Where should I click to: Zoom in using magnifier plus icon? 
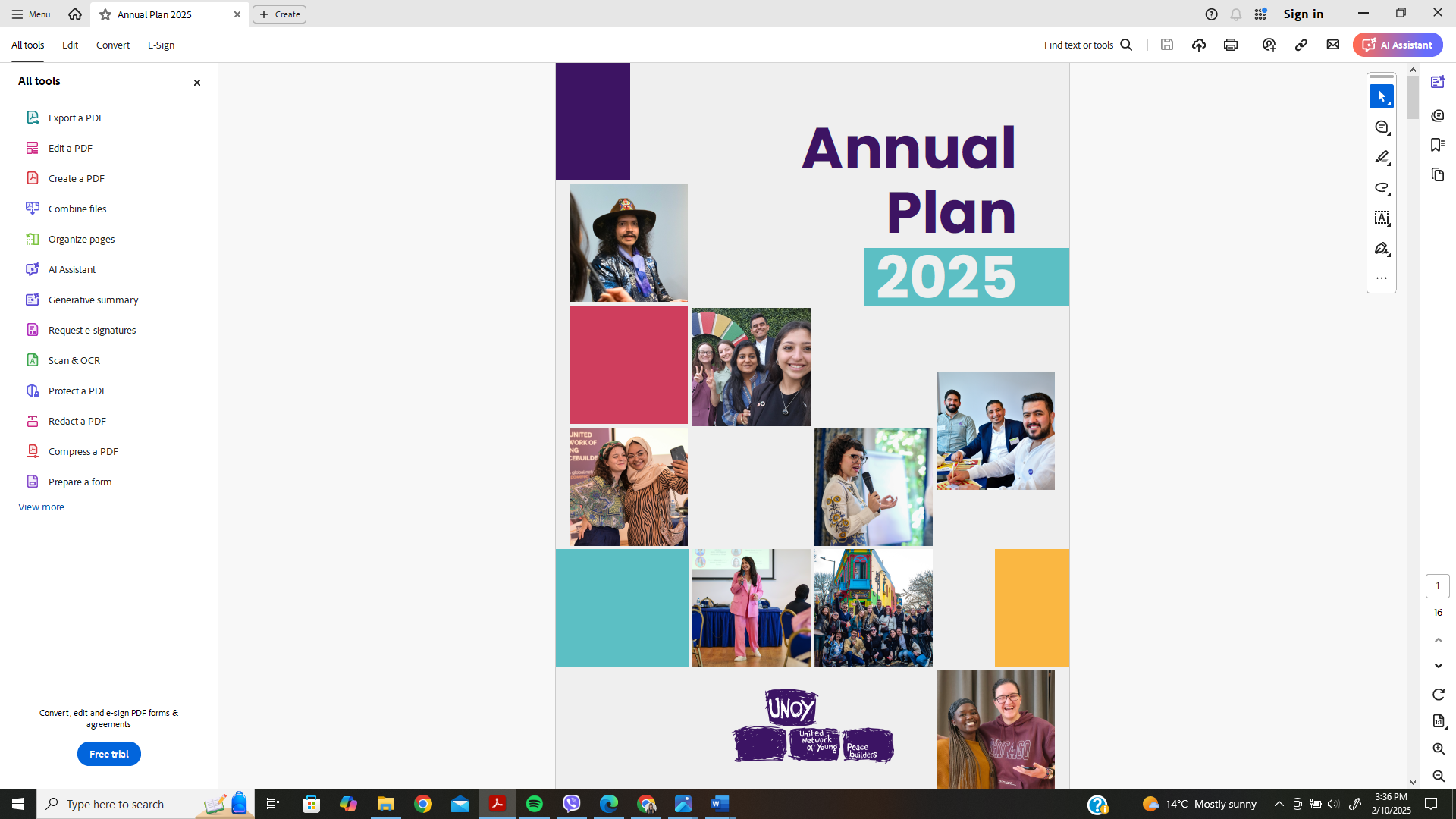(1439, 749)
